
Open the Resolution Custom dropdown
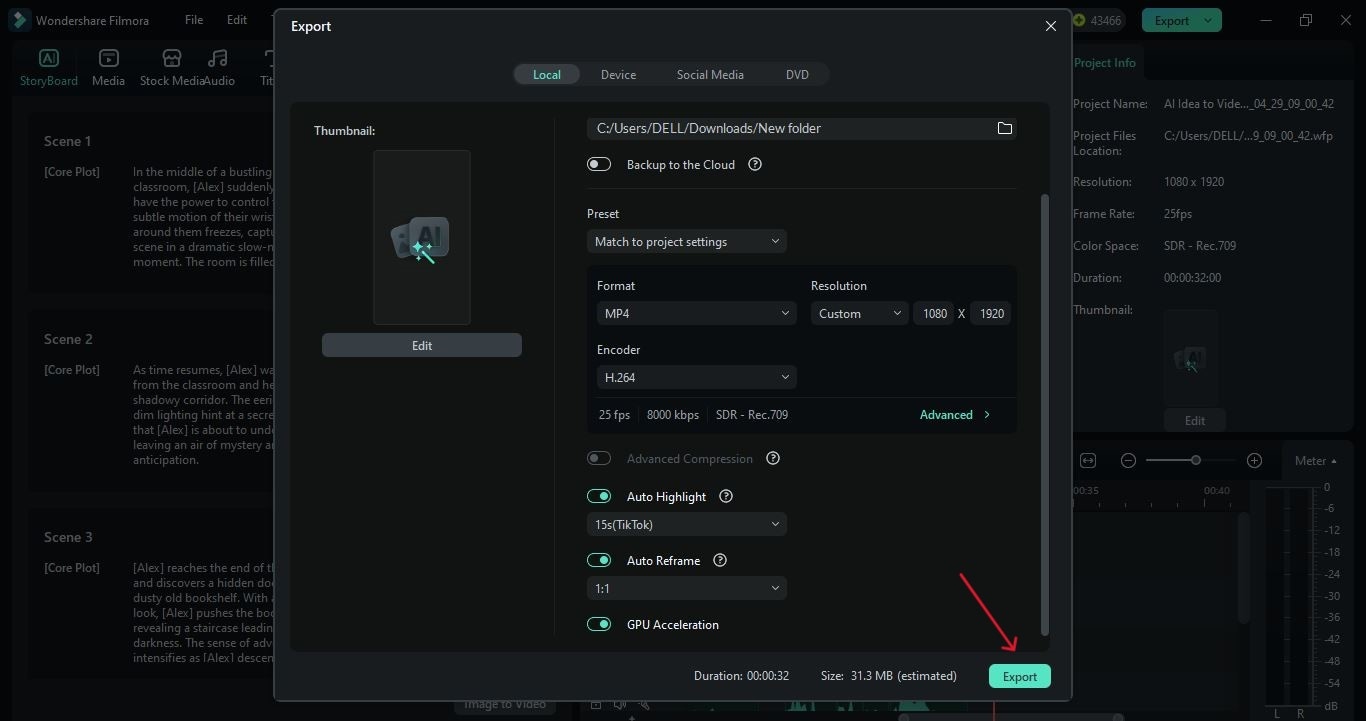[859, 313]
